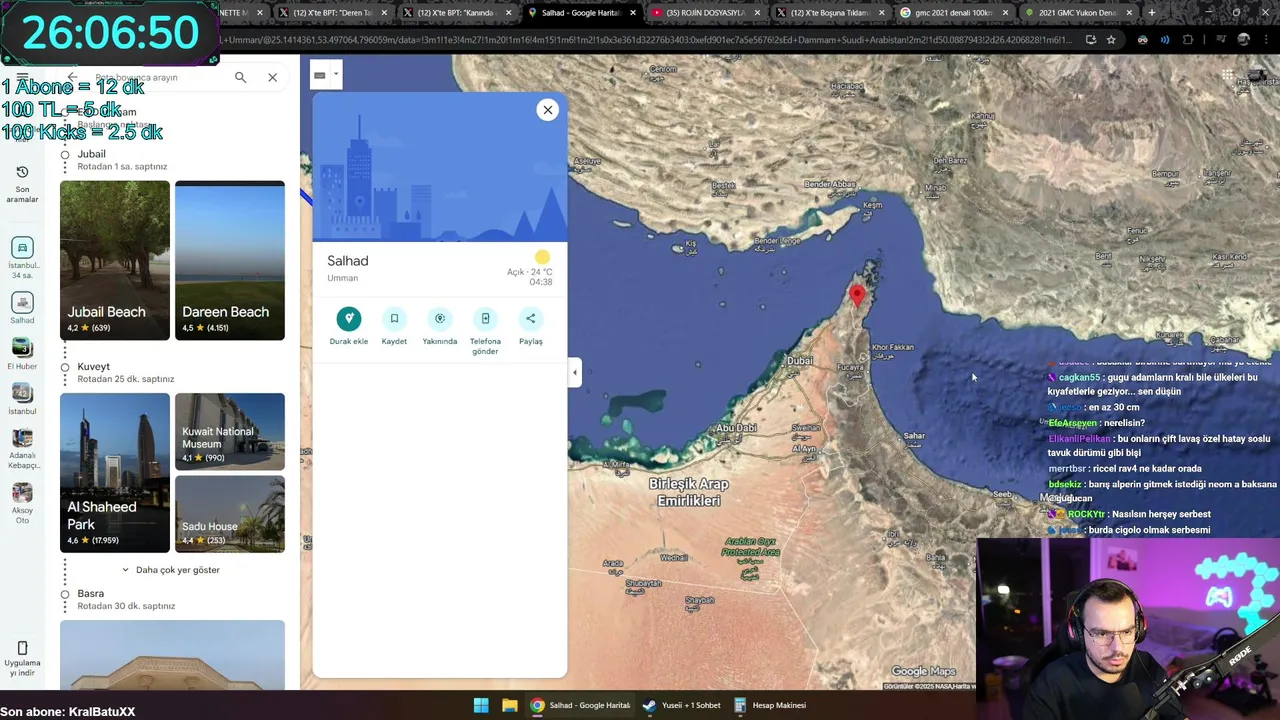Go back with the sidebar back arrow
Viewport: 1280px width, 720px height.
[72, 77]
